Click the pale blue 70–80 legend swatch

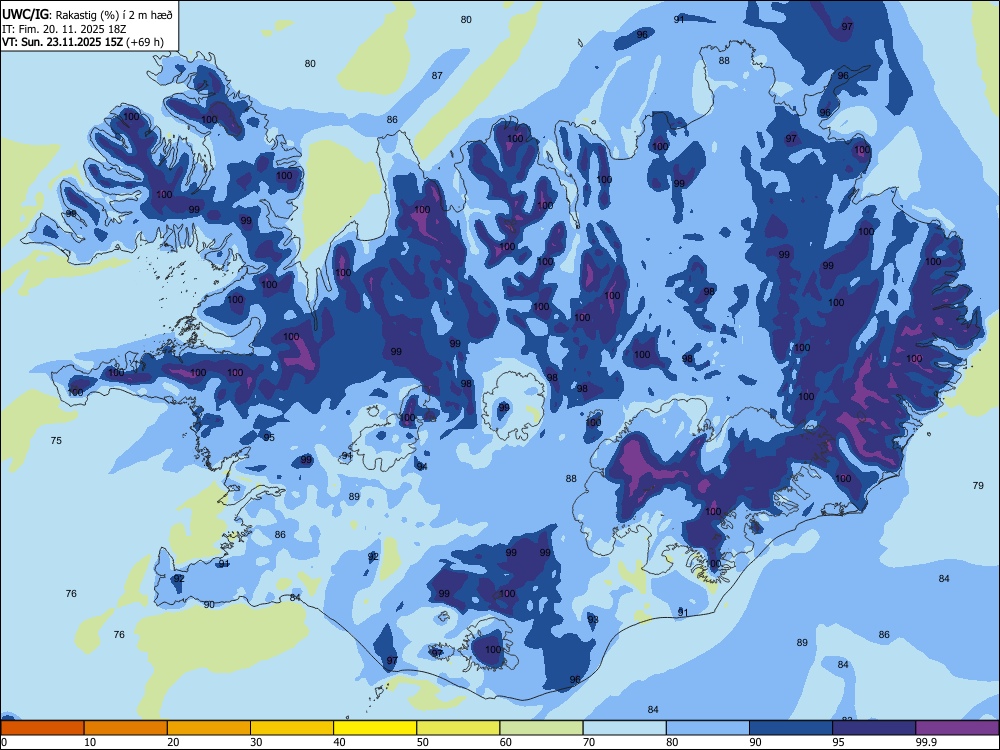point(624,728)
